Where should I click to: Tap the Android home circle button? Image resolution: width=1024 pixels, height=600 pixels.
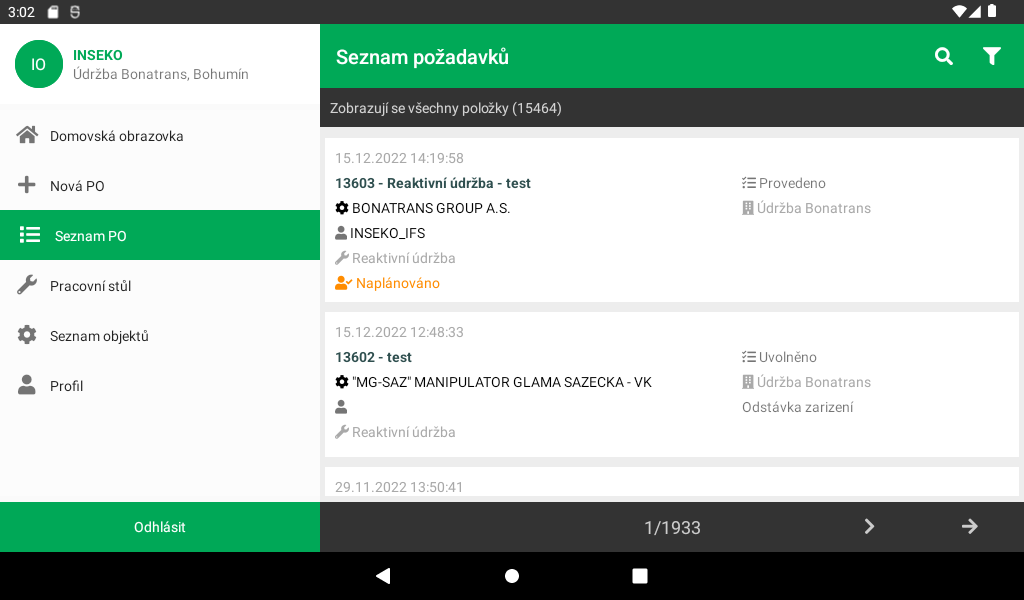[512, 576]
